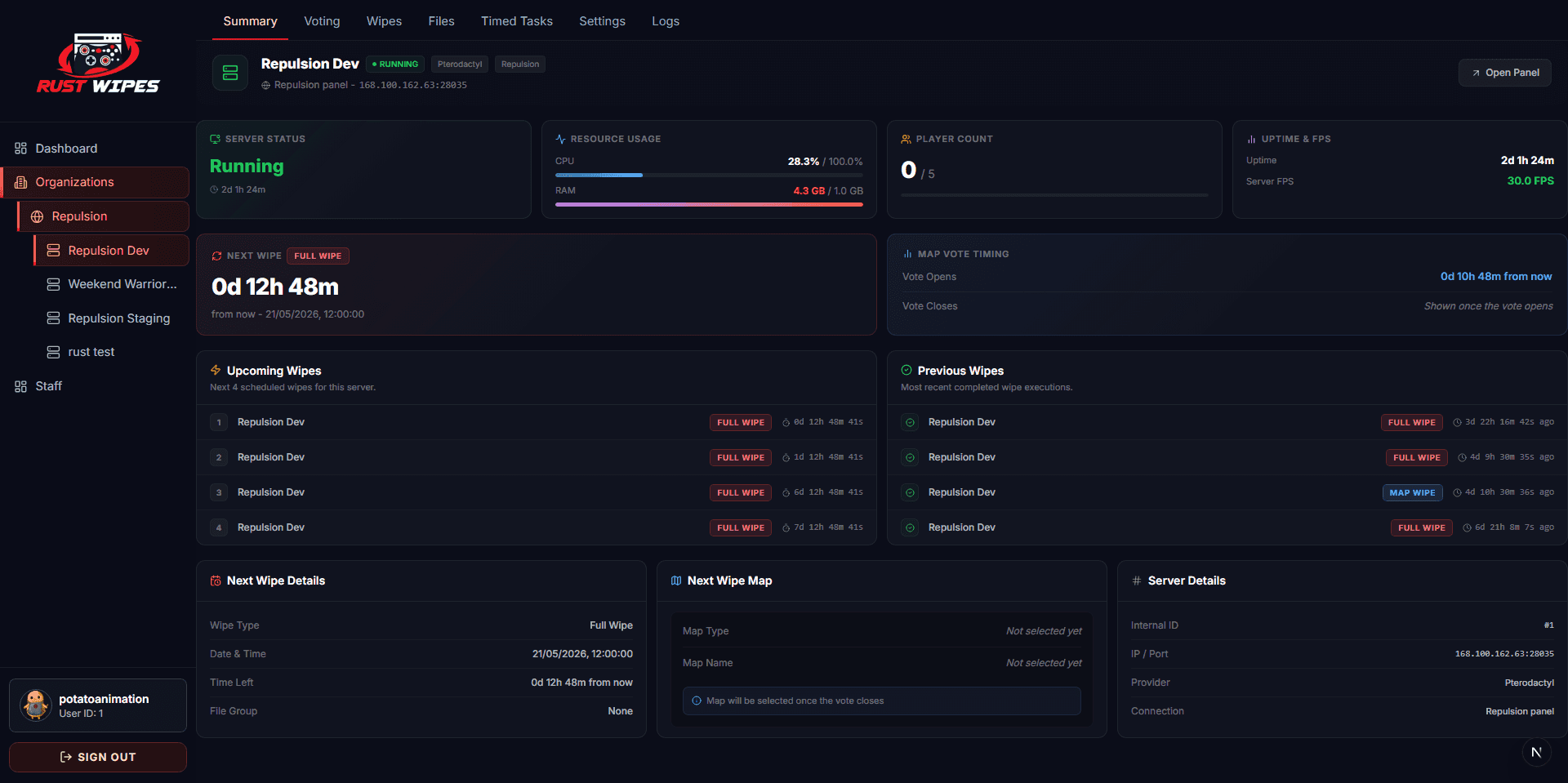1568x783 pixels.
Task: Click the info icon in map selection notice
Action: (x=697, y=701)
